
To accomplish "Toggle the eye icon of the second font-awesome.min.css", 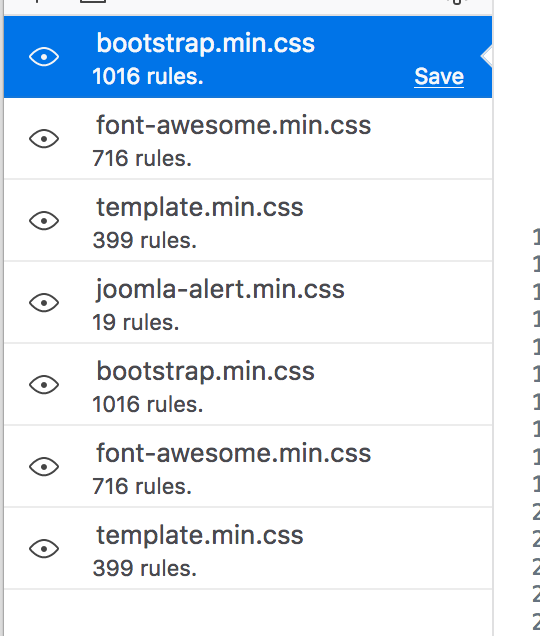I will click(x=44, y=466).
